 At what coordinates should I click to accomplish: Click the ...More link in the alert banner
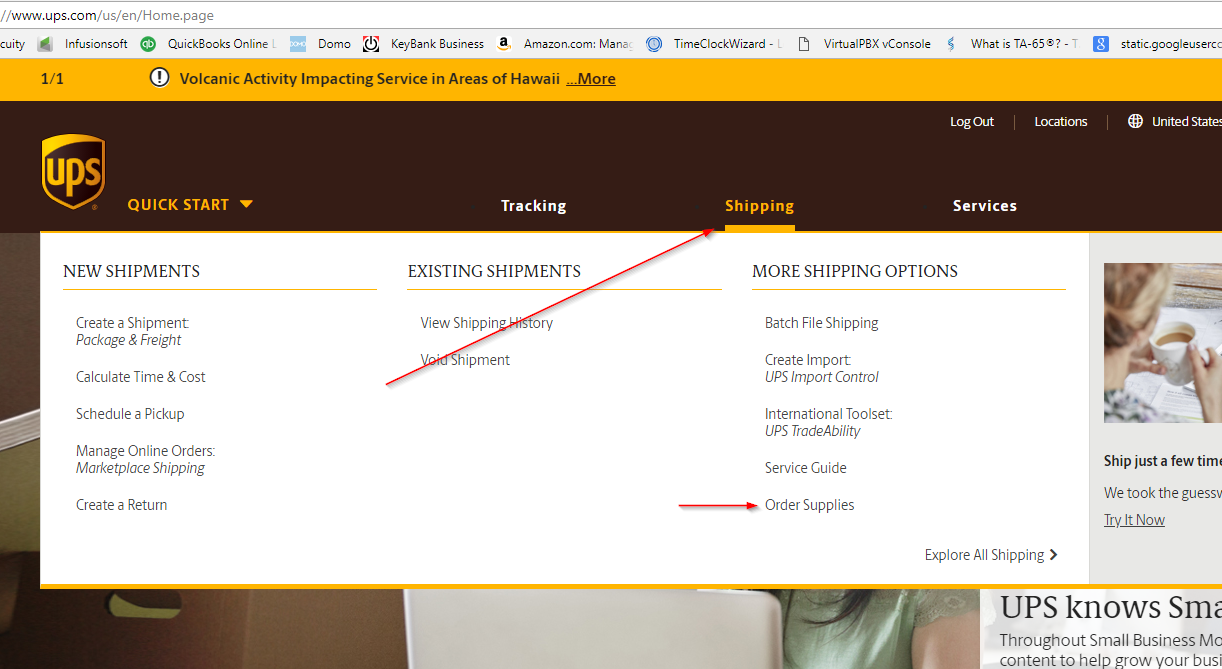pos(591,78)
